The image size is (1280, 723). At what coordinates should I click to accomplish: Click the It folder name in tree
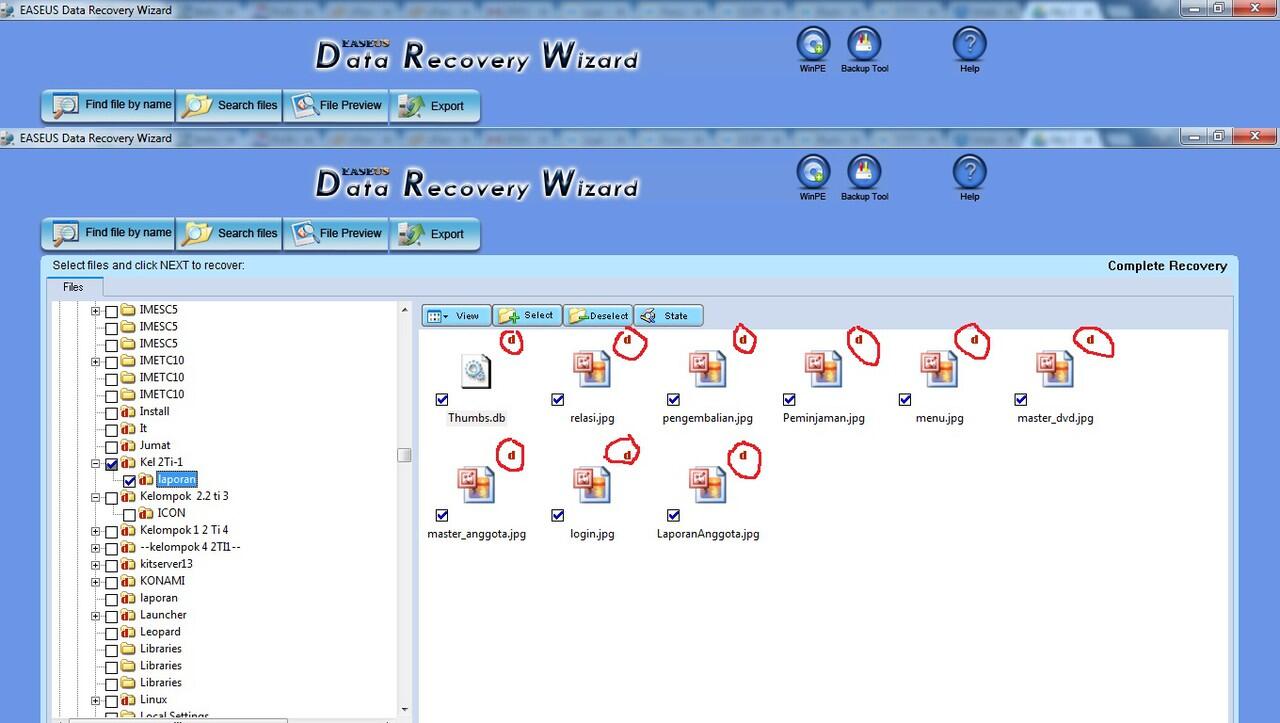point(144,428)
